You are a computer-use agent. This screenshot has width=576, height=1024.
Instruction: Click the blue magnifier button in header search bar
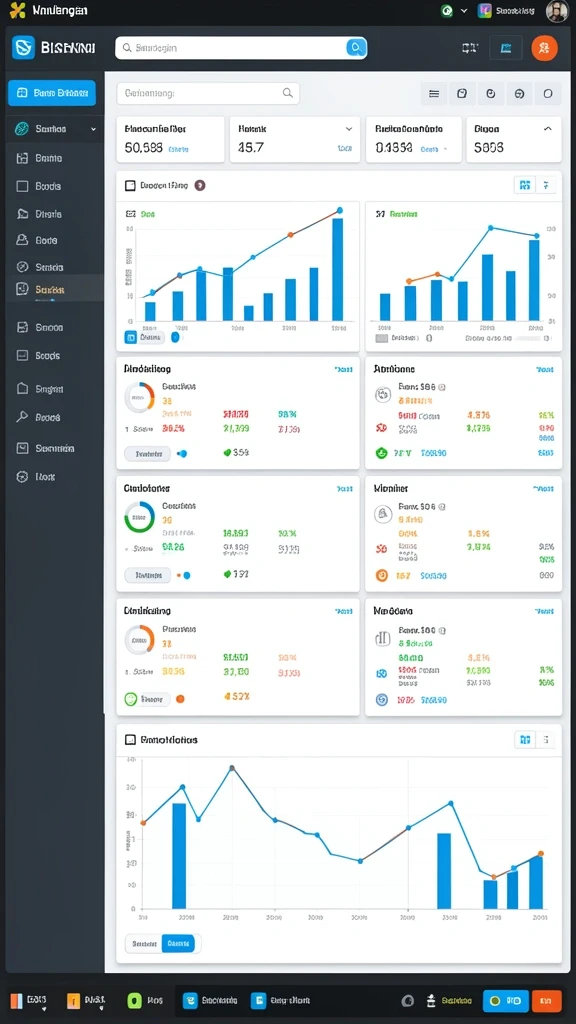[x=356, y=48]
